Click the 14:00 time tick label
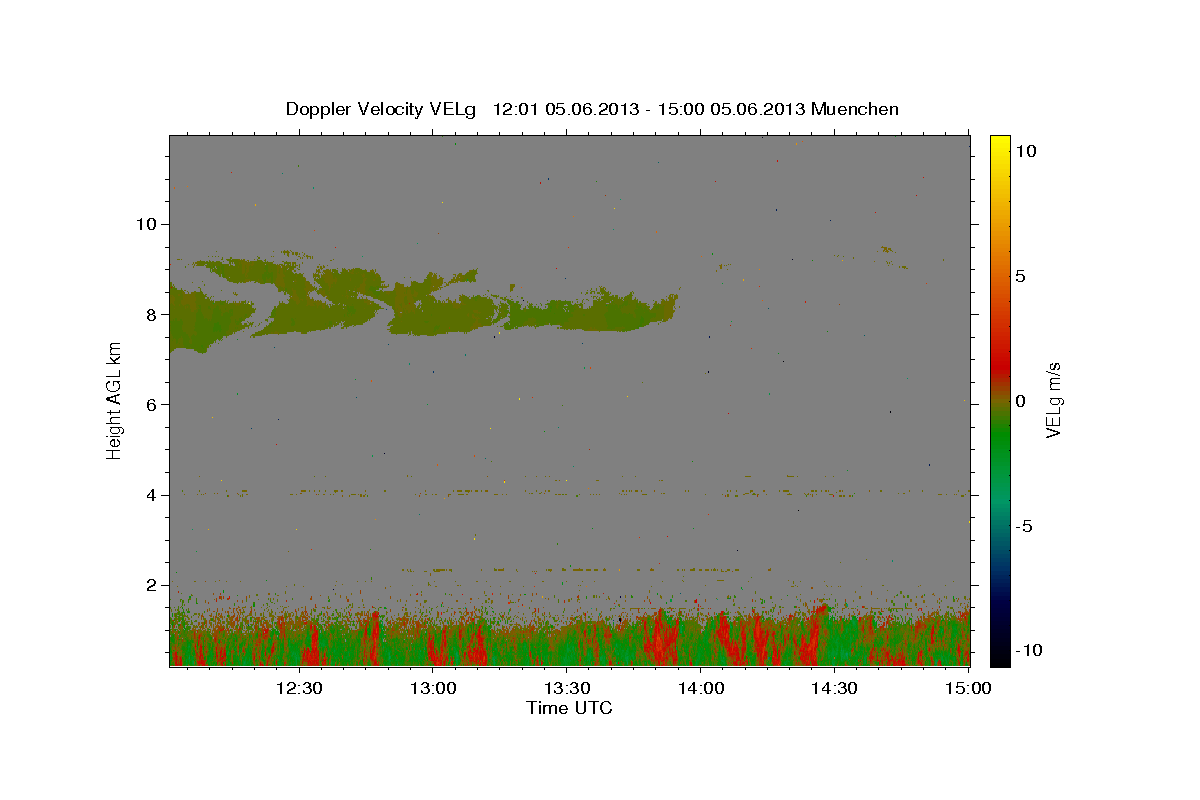Viewport: 1200px width, 800px height. (700, 689)
